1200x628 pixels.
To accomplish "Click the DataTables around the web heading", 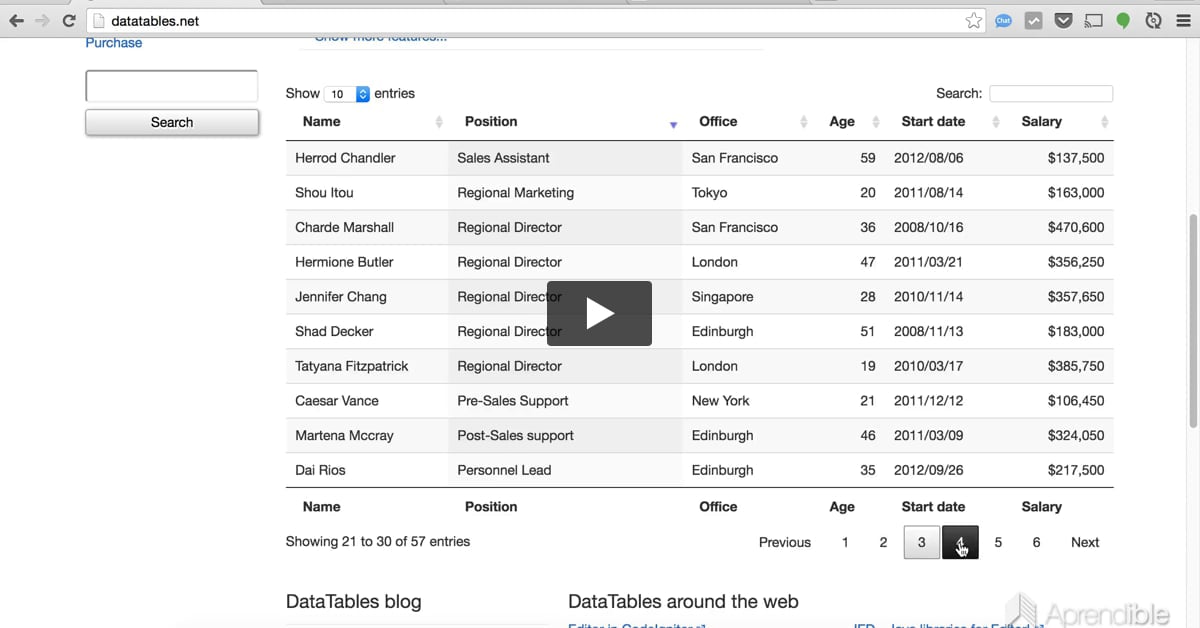I will tap(683, 602).
